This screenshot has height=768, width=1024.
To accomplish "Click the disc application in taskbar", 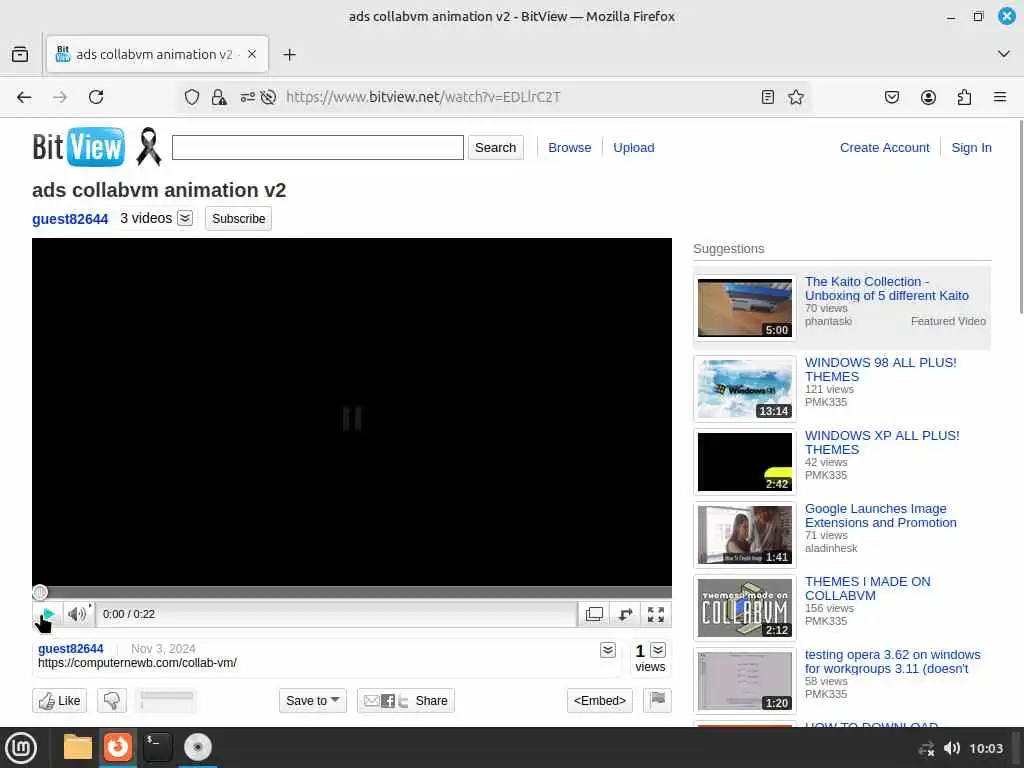I will [x=198, y=747].
